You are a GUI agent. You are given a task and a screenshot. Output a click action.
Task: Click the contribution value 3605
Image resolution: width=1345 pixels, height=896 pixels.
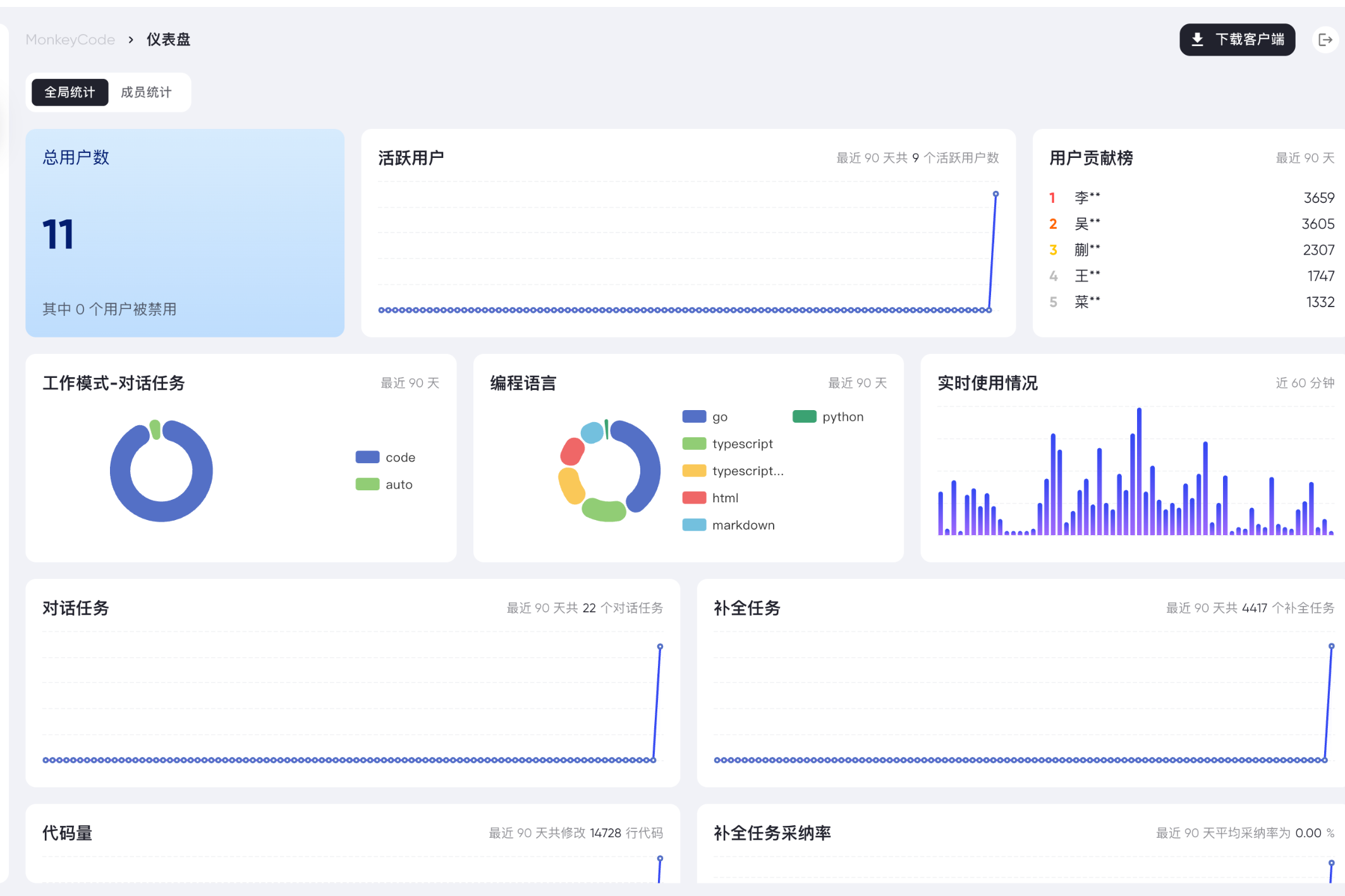[1318, 224]
